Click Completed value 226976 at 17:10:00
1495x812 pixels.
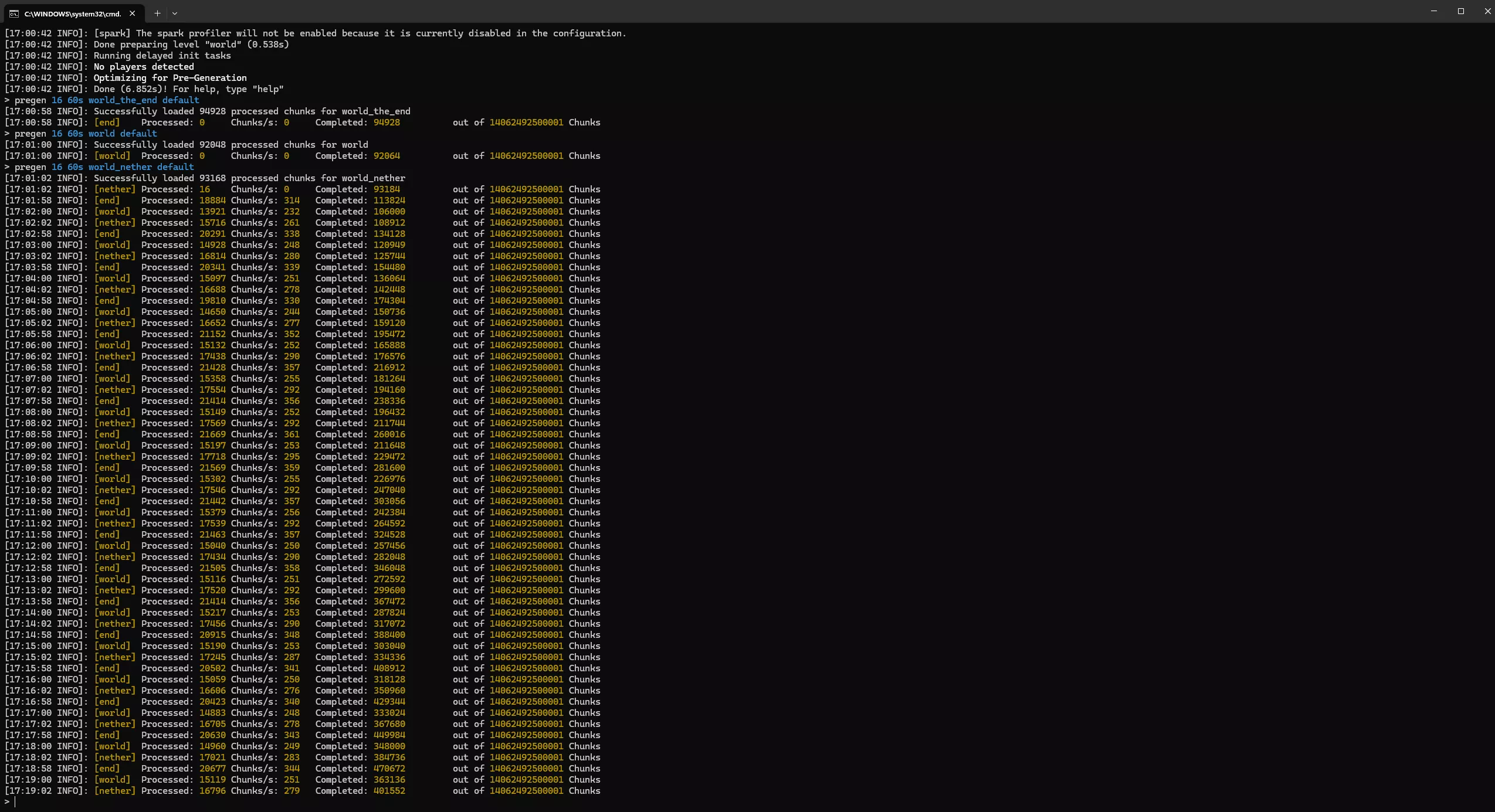pos(389,479)
